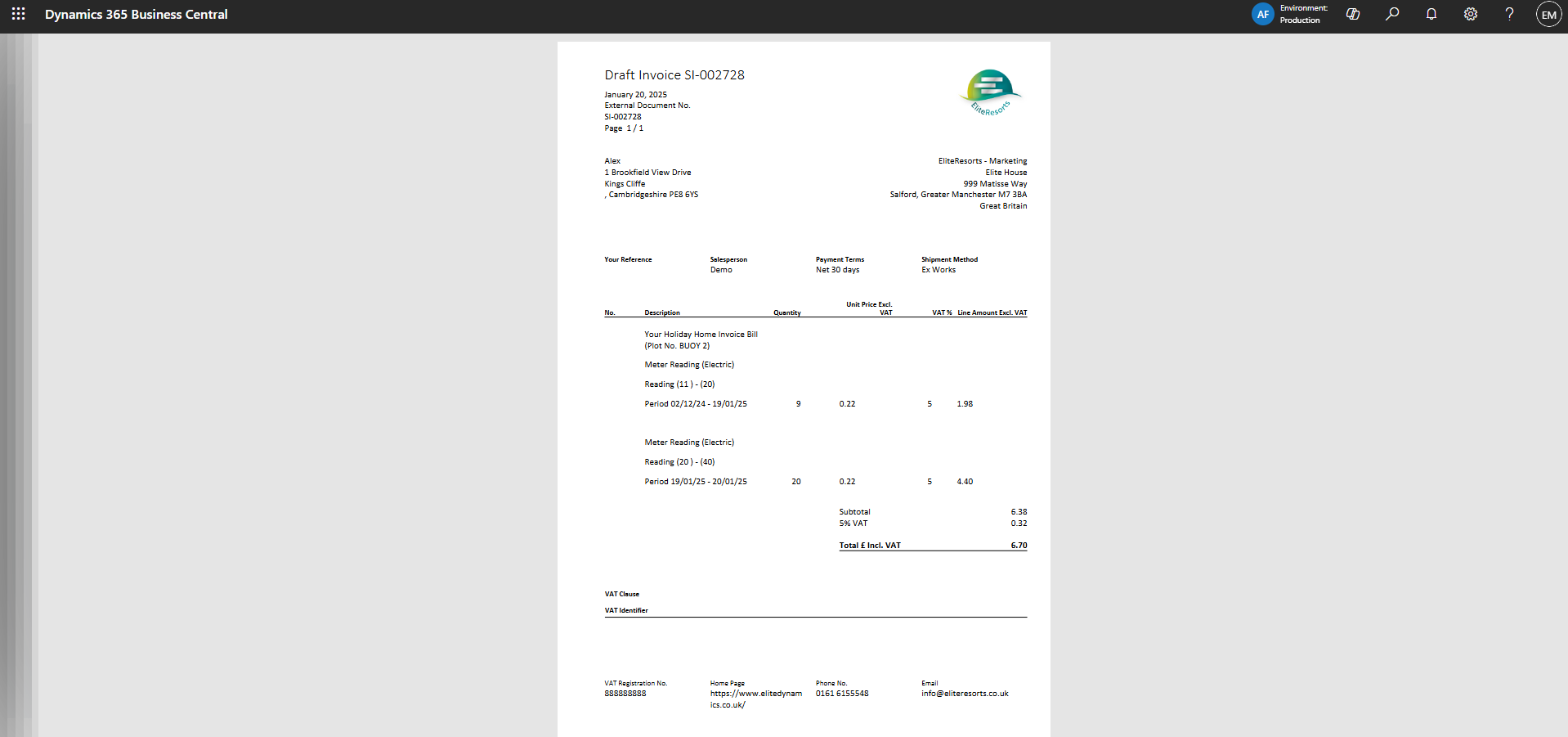Click (Plot No. BUOY 2) line
Viewport: 1568px width, 737px height.
click(x=677, y=346)
